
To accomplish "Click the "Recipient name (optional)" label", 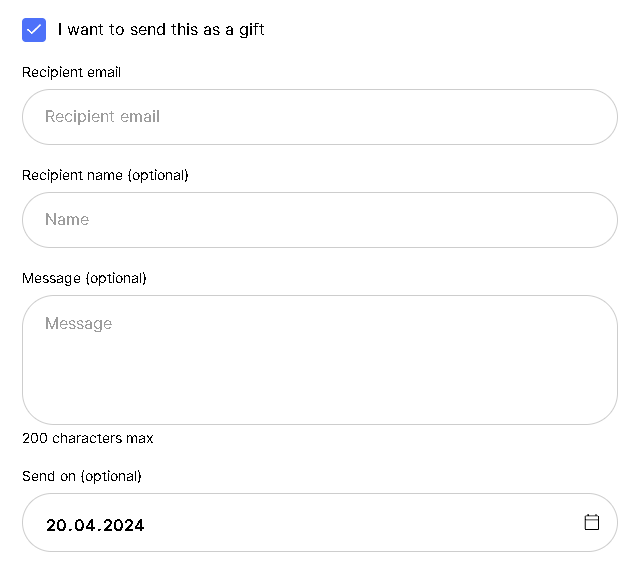I will pyautogui.click(x=105, y=175).
